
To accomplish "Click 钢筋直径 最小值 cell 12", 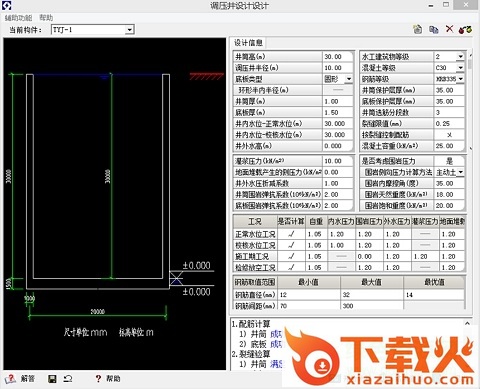I will 309,295.
